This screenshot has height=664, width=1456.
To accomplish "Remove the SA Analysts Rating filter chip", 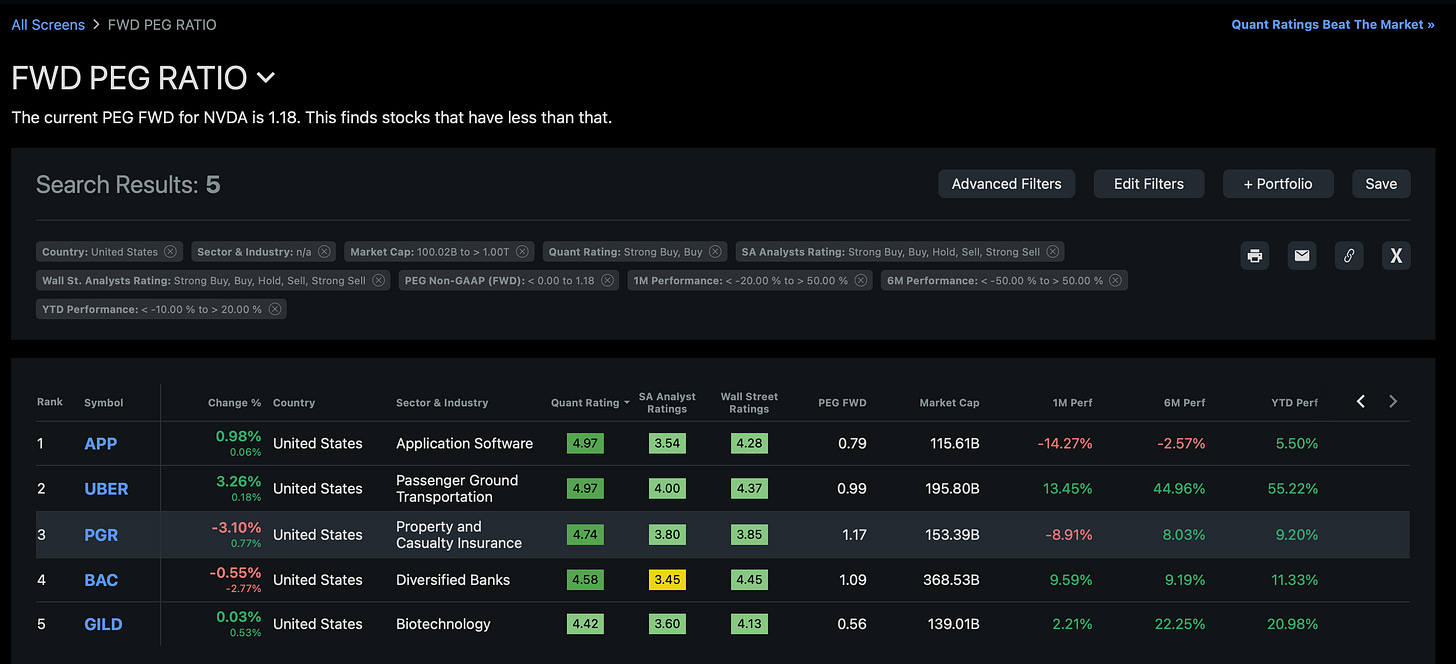I will [1052, 252].
